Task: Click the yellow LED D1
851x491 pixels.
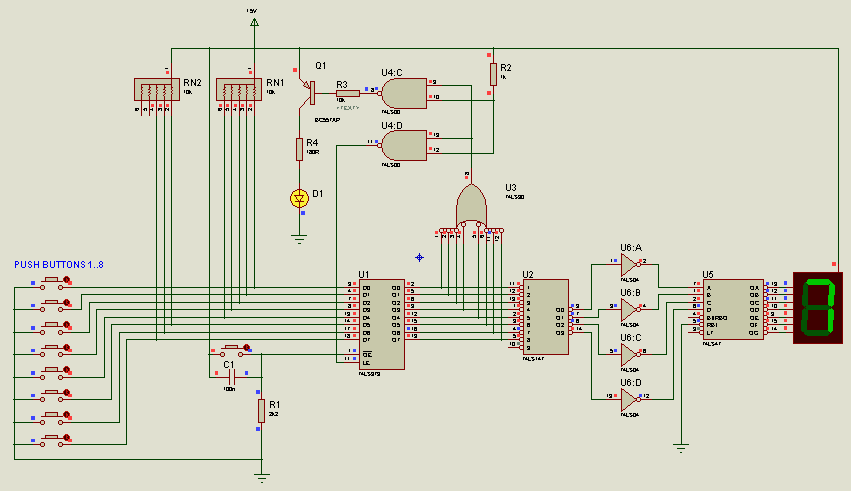Action: [x=299, y=198]
